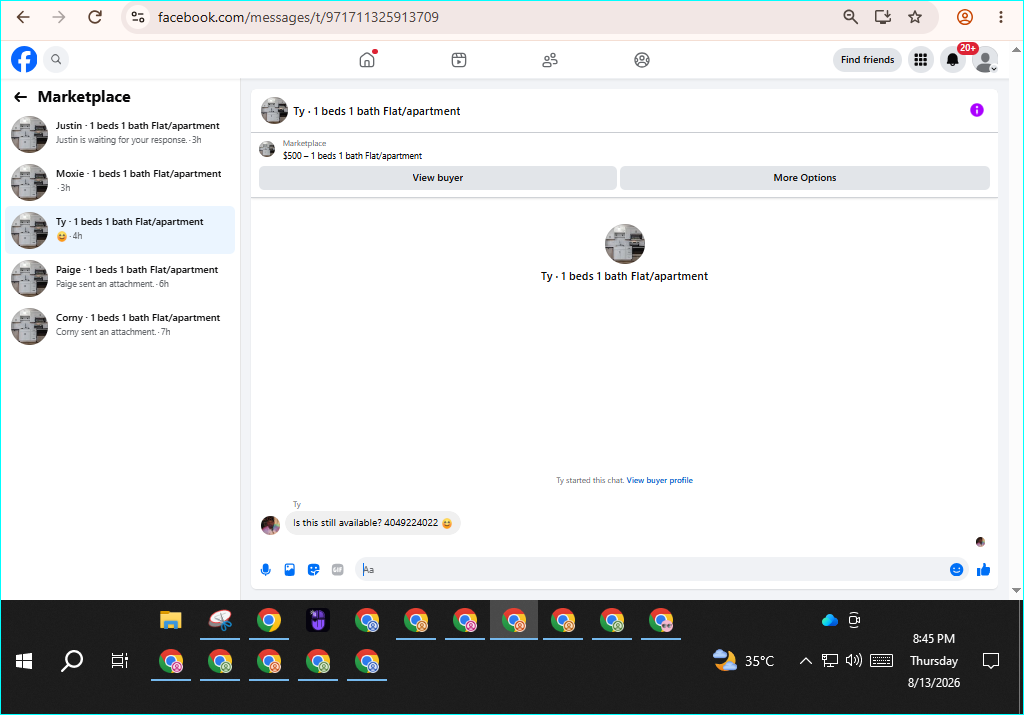
Task: Open the volume control in tray
Action: point(854,661)
